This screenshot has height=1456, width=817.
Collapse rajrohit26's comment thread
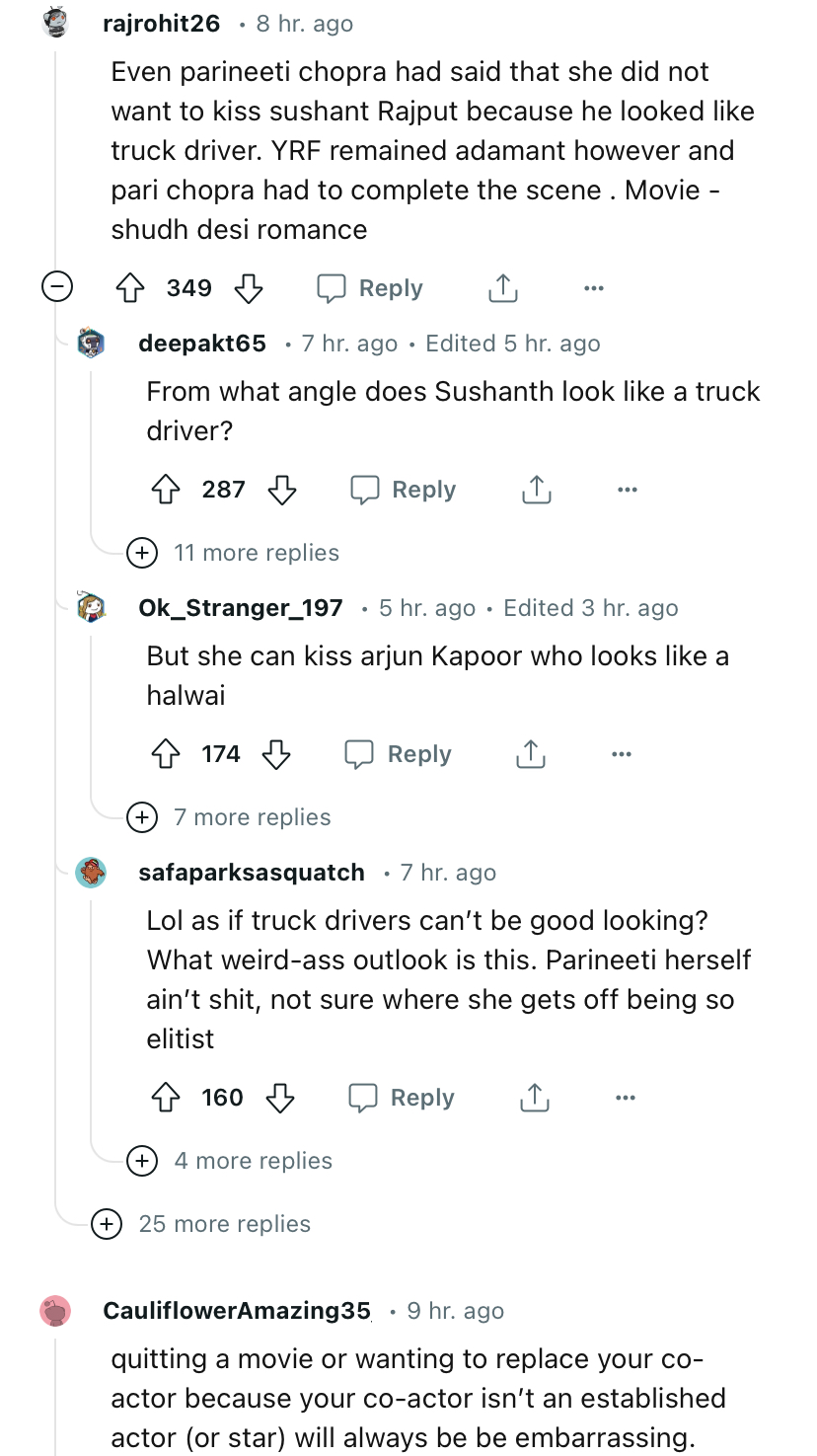(56, 288)
